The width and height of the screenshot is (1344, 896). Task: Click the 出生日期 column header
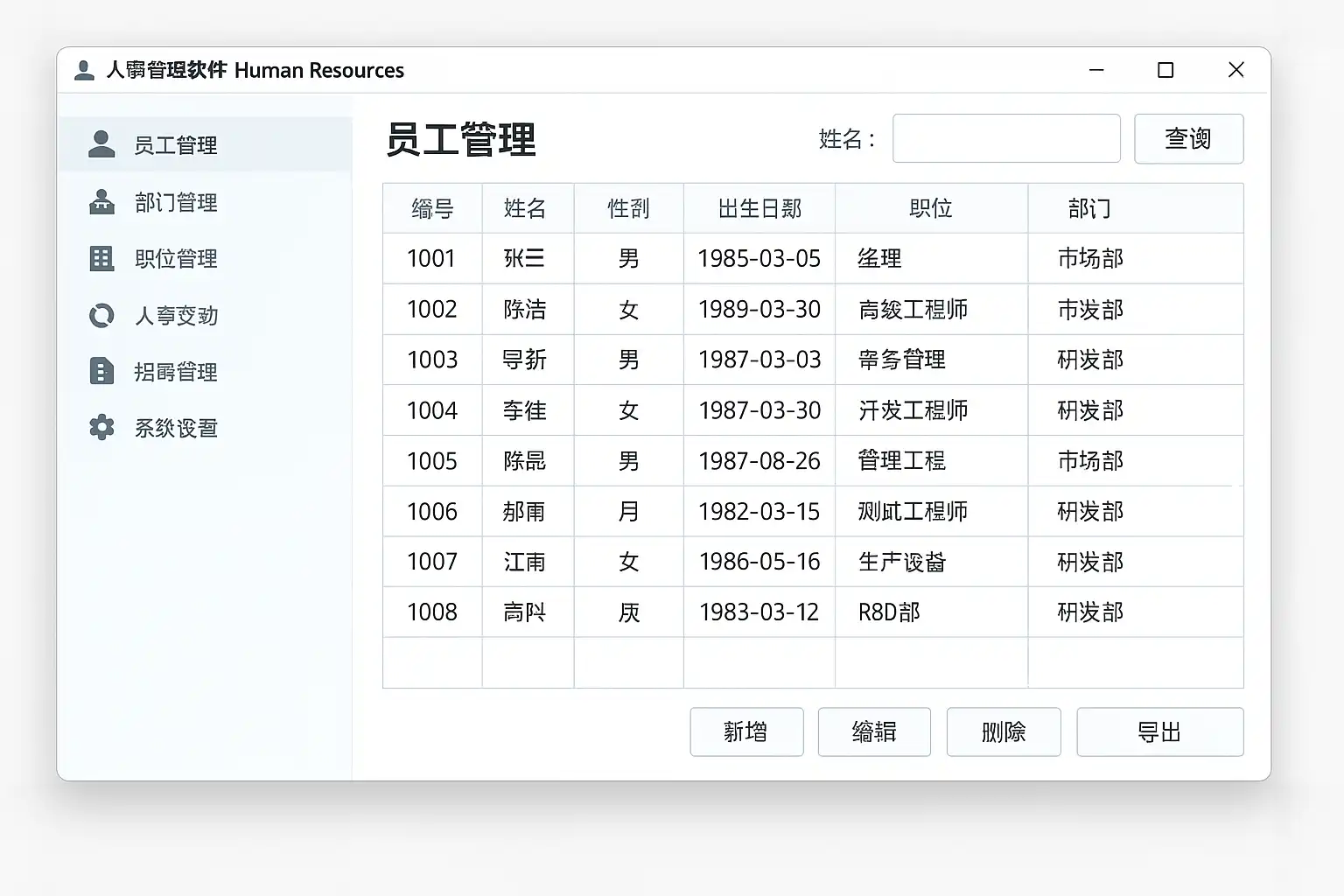click(759, 208)
